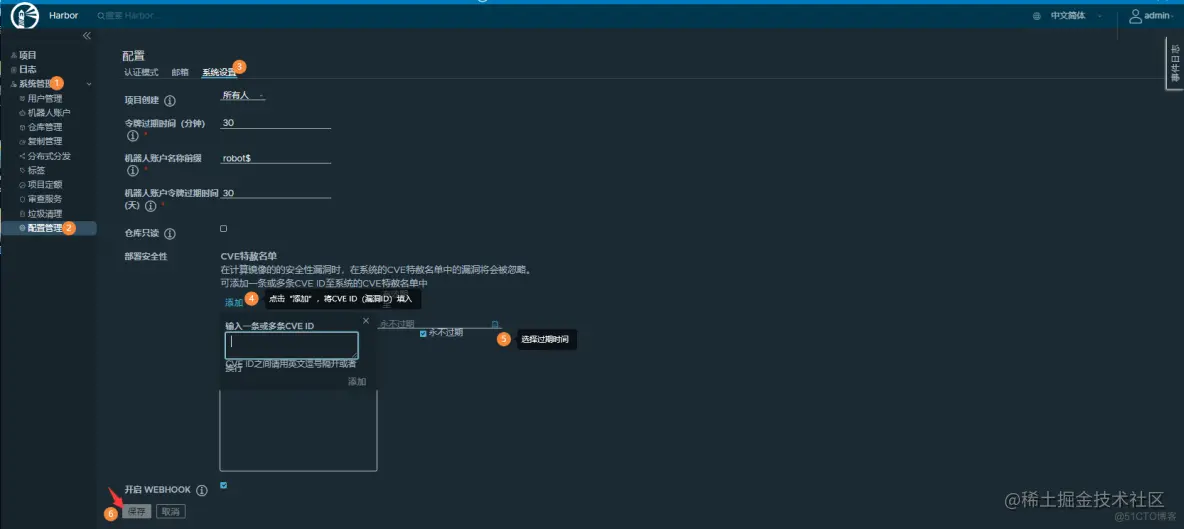Open 项目定额 in the sidebar
This screenshot has height=529, width=1184.
point(45,184)
